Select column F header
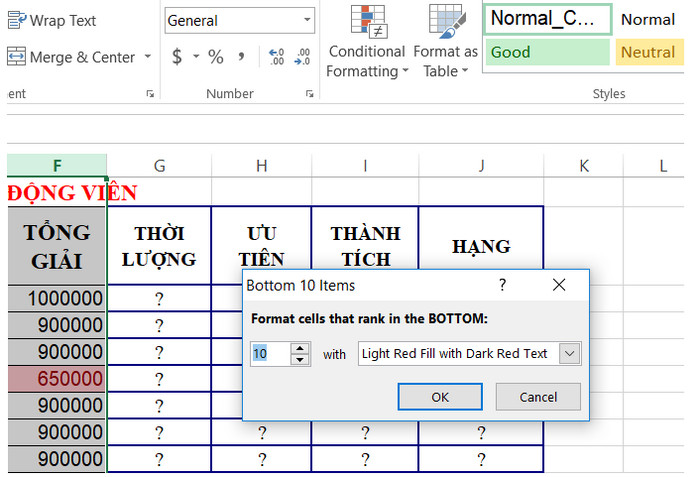The width and height of the screenshot is (700, 477). coord(57,166)
